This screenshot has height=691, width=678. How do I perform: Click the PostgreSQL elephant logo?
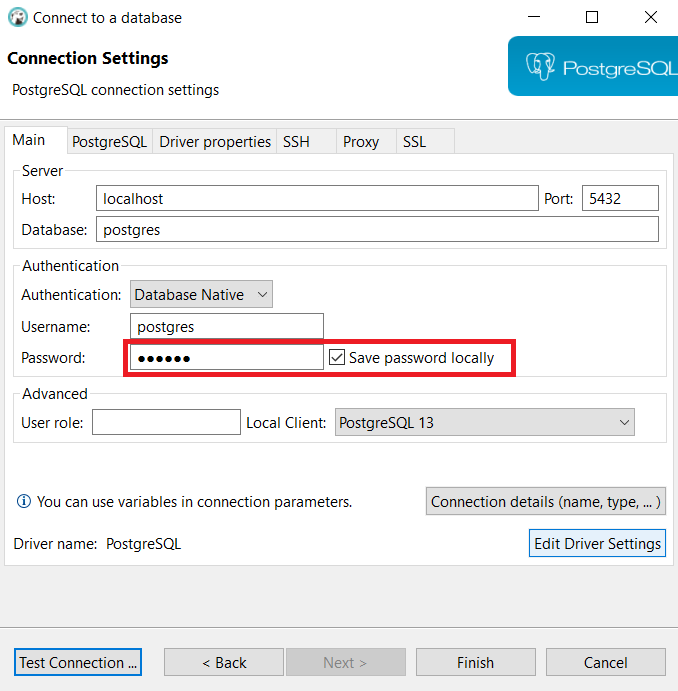(540, 67)
